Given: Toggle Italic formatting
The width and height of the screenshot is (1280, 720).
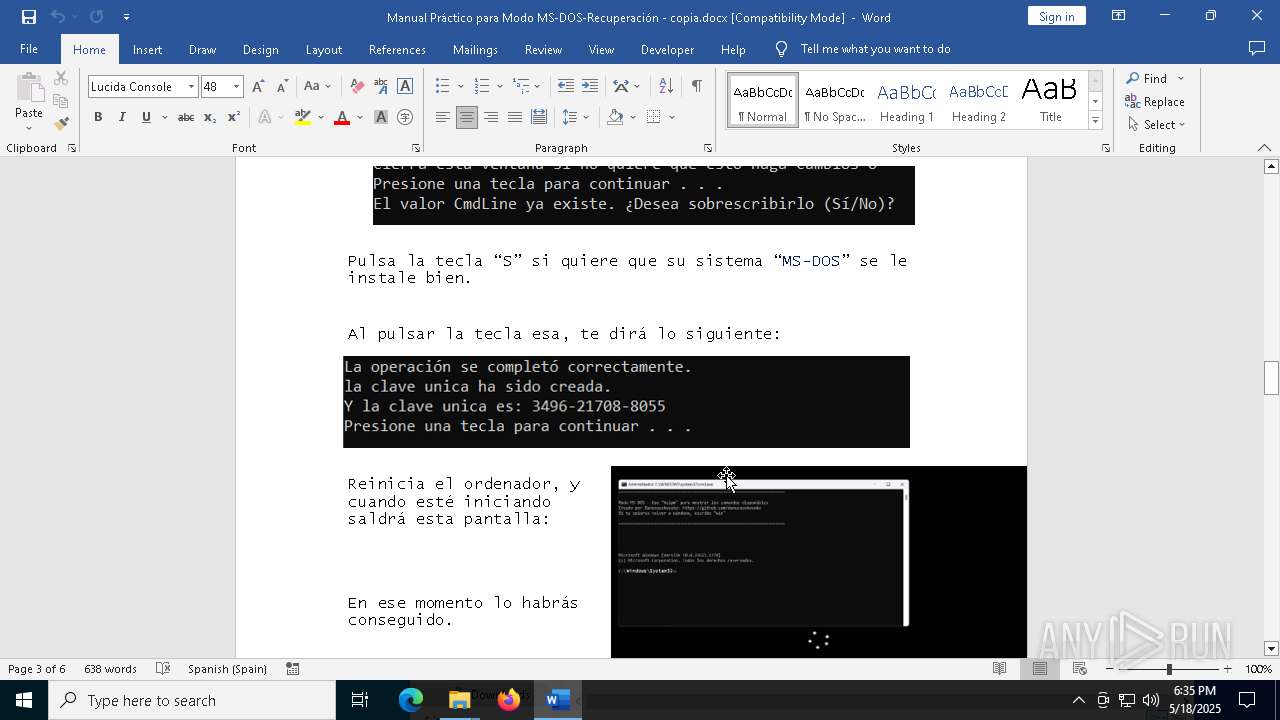Looking at the screenshot, I should pos(122,117).
